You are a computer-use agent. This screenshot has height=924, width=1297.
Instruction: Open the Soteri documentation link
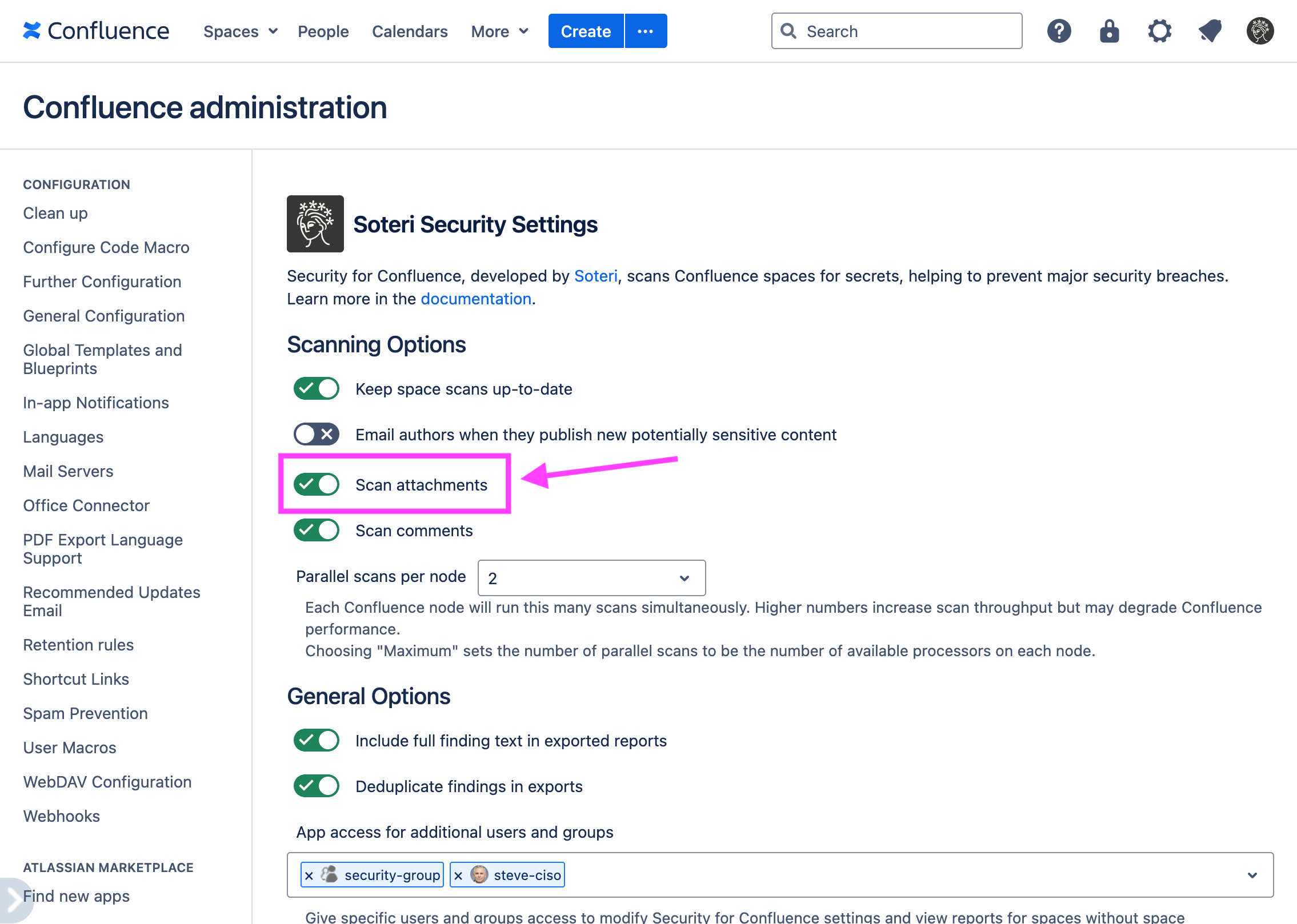click(x=475, y=298)
